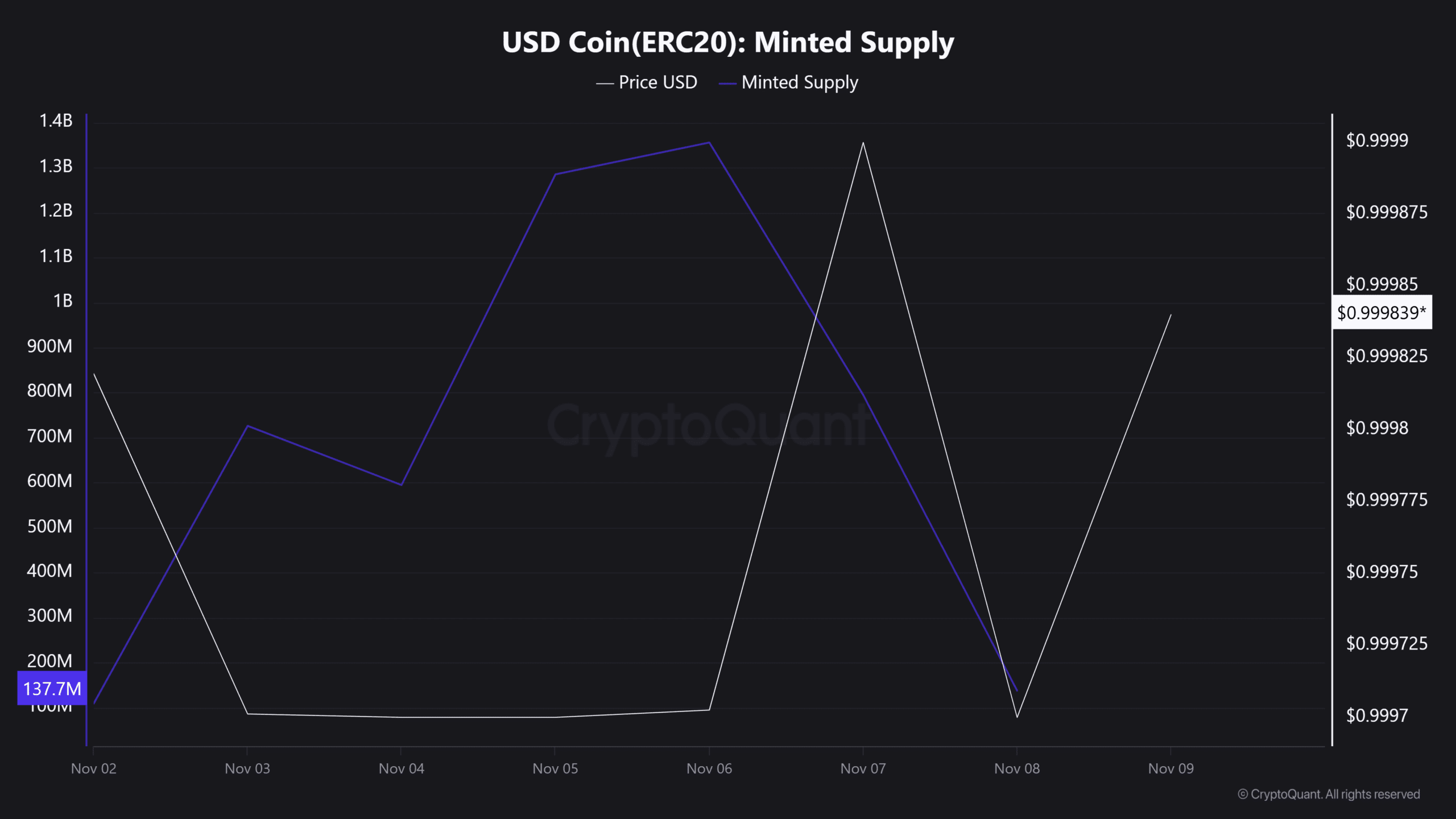
Task: Click the $0.9999 right axis label
Action: [1377, 140]
